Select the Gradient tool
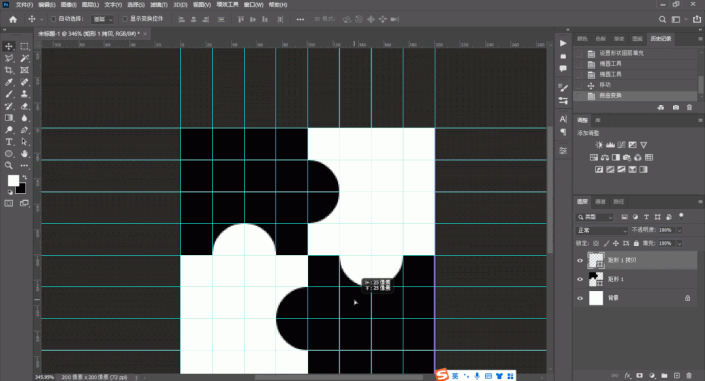Screen dimensions: 705x381 pos(9,118)
